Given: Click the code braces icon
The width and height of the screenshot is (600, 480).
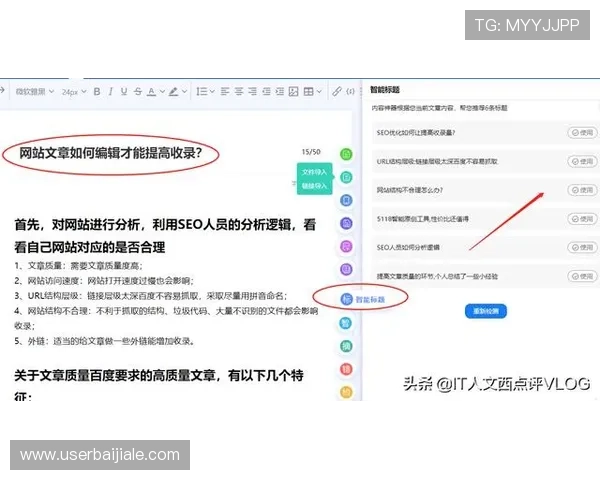Looking at the screenshot, I should (x=350, y=91).
